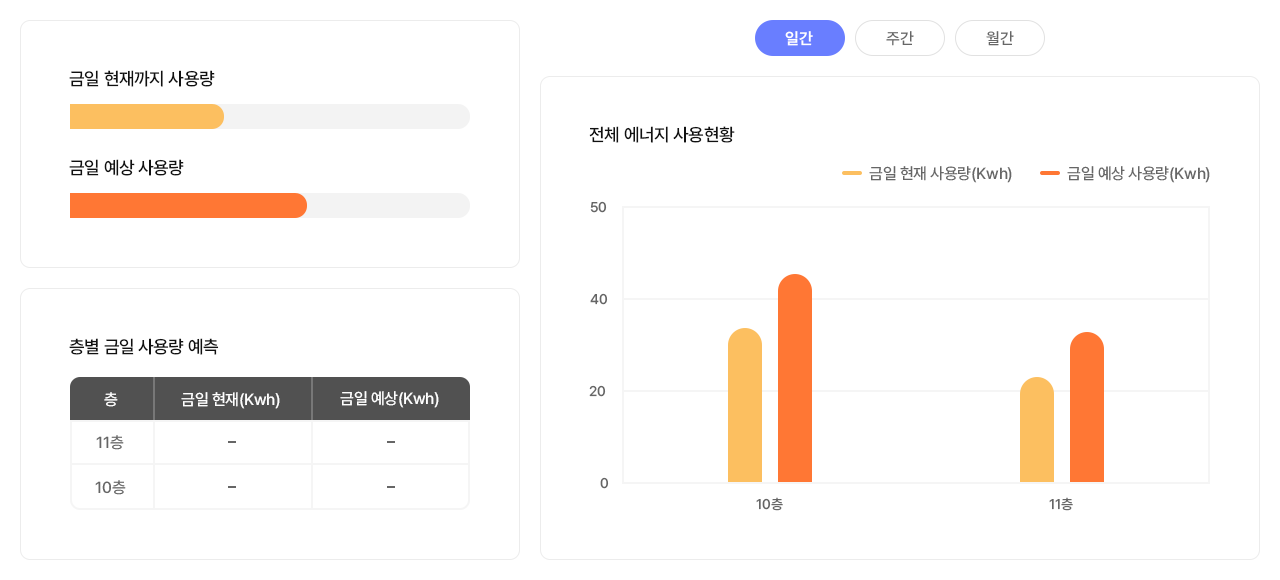The image size is (1280, 580).
Task: Click the orange bar for 11층
Action: pos(1087,408)
